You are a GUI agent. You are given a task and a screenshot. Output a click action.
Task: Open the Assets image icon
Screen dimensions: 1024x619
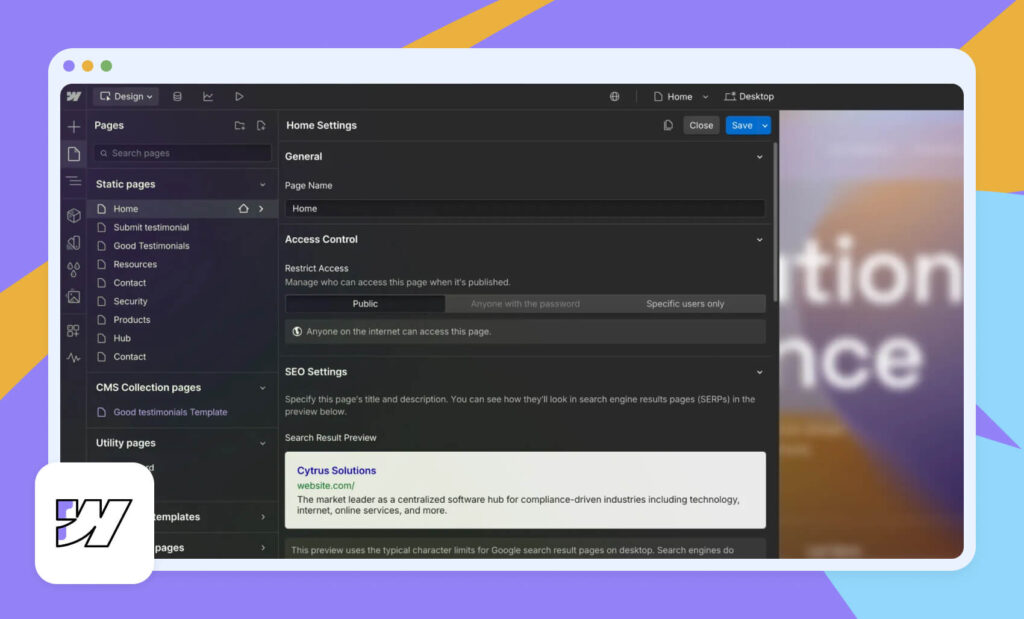coord(74,297)
